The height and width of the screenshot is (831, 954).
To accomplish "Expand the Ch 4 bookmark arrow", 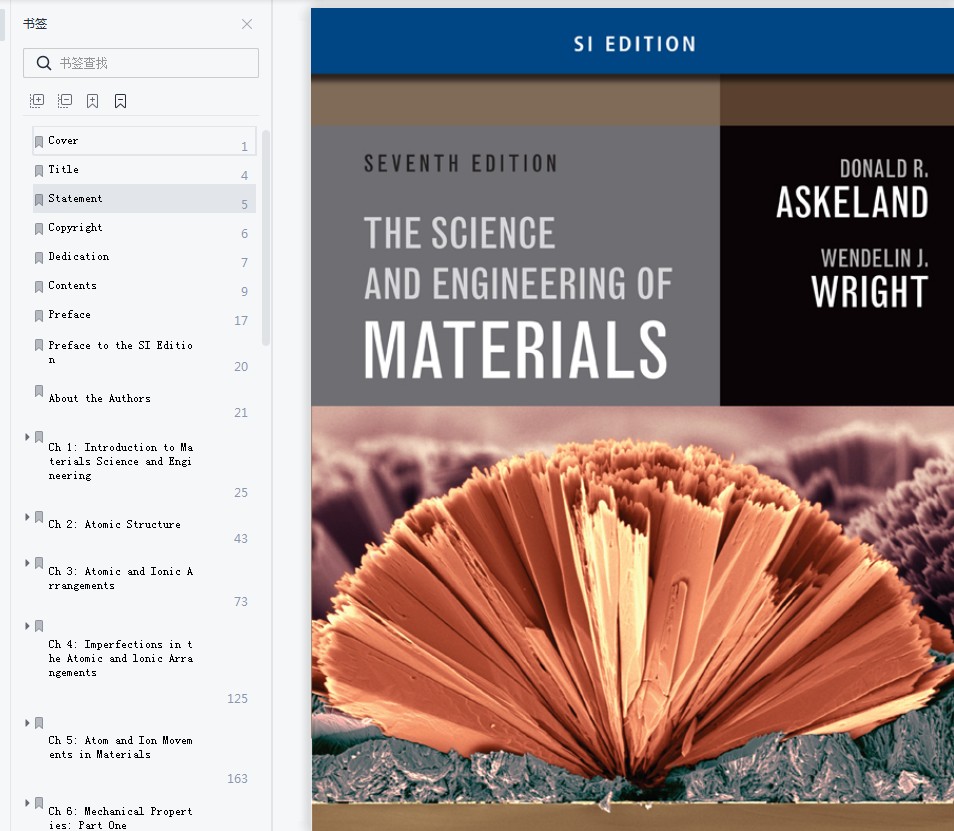I will pyautogui.click(x=27, y=625).
